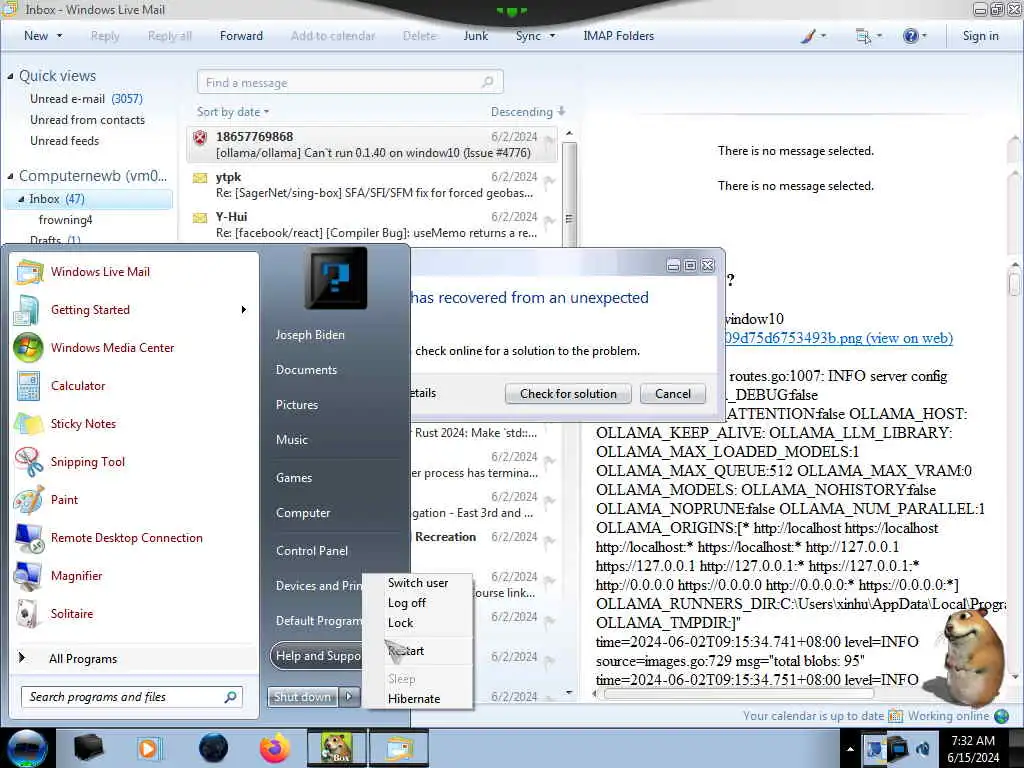
Task: Select Restart in power menu
Action: [406, 650]
